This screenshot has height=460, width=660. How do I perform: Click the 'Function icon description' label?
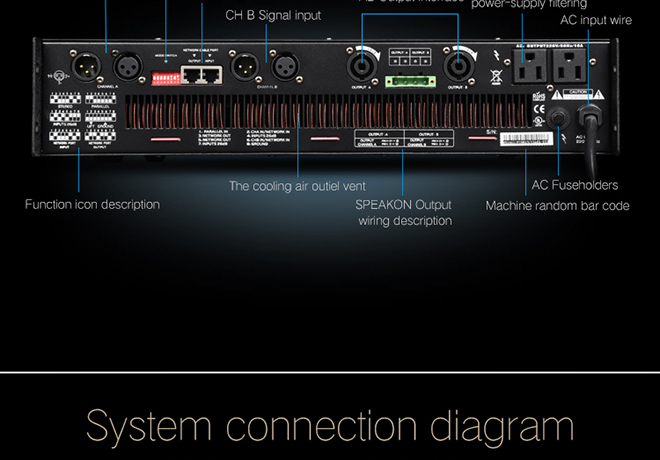pos(93,205)
